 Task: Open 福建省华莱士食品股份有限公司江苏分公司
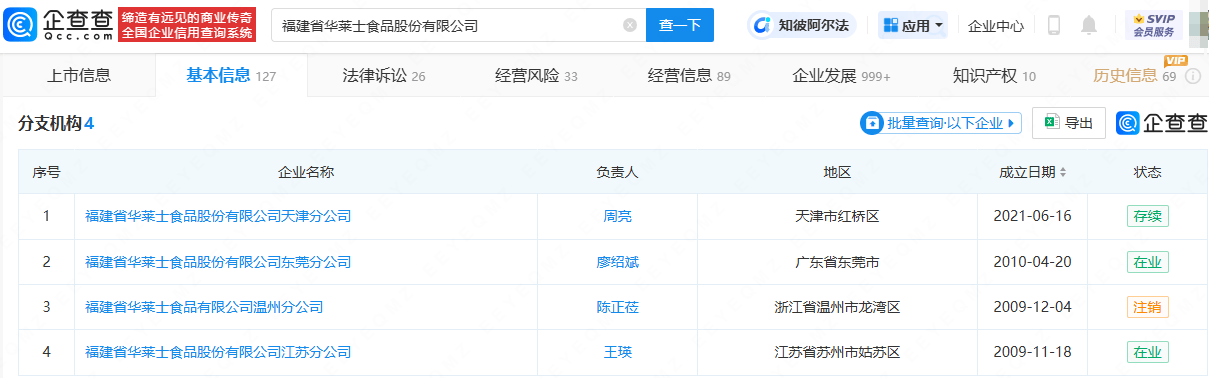point(218,352)
